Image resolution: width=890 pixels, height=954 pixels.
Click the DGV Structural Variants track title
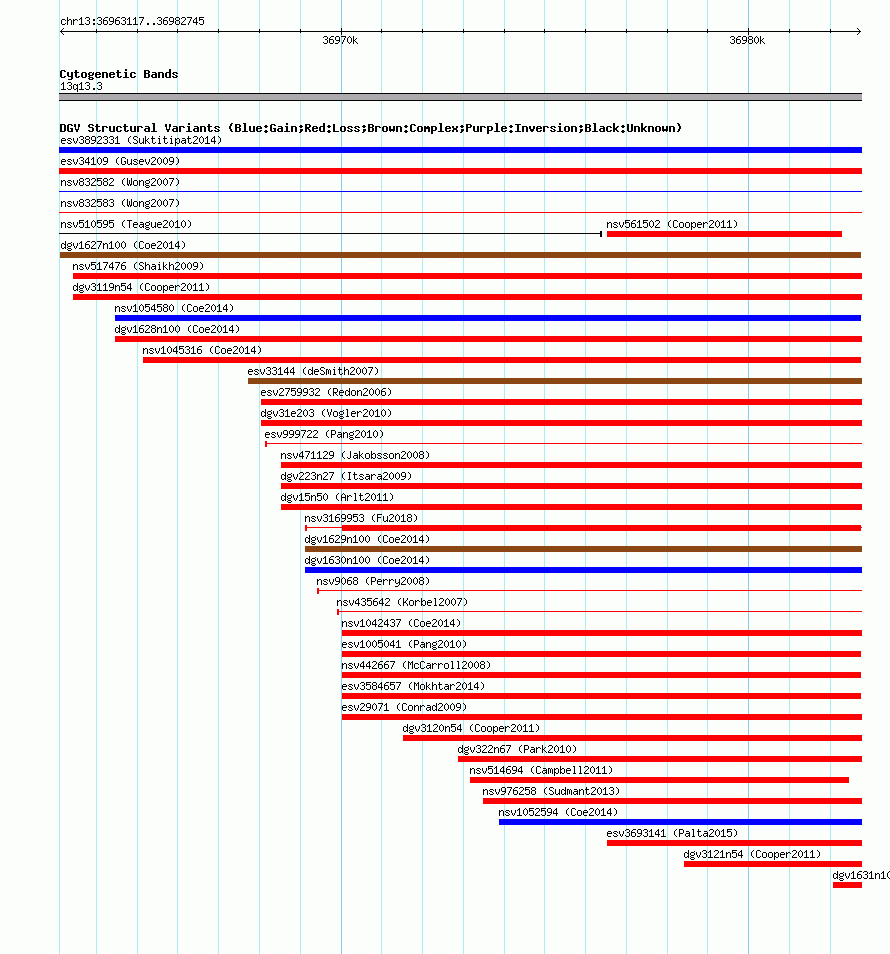tap(370, 128)
